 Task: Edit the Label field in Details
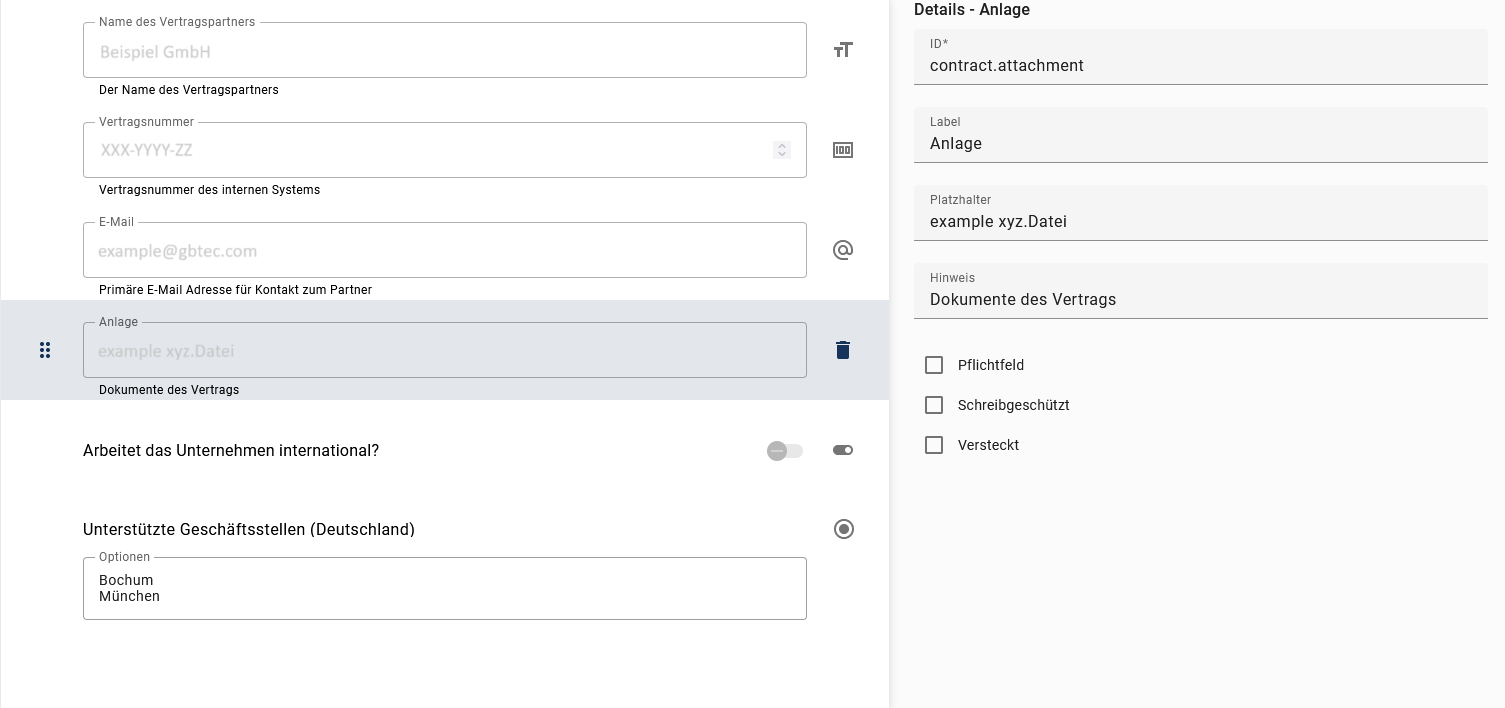click(x=1201, y=135)
